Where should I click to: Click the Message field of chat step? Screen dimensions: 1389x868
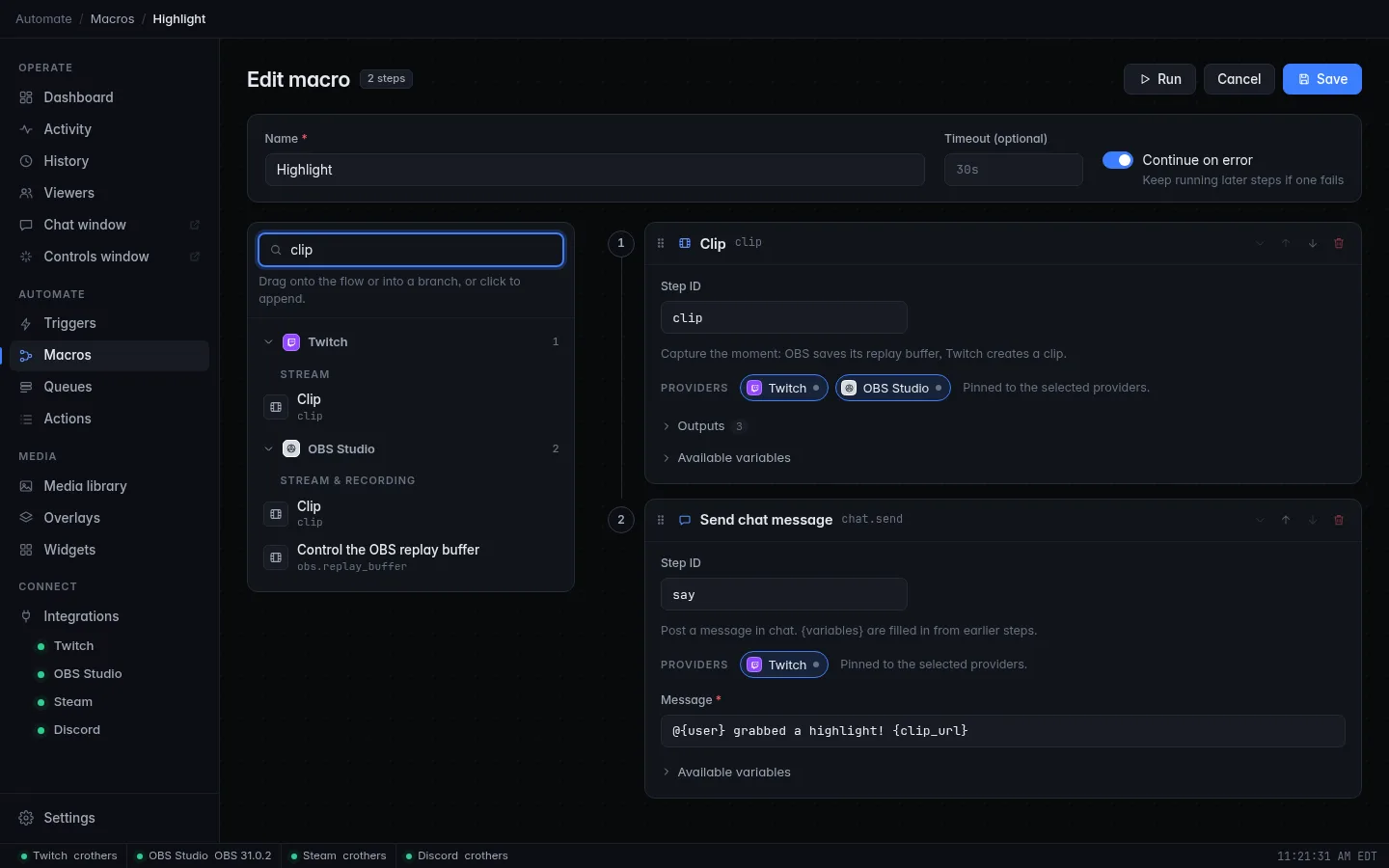1003,731
